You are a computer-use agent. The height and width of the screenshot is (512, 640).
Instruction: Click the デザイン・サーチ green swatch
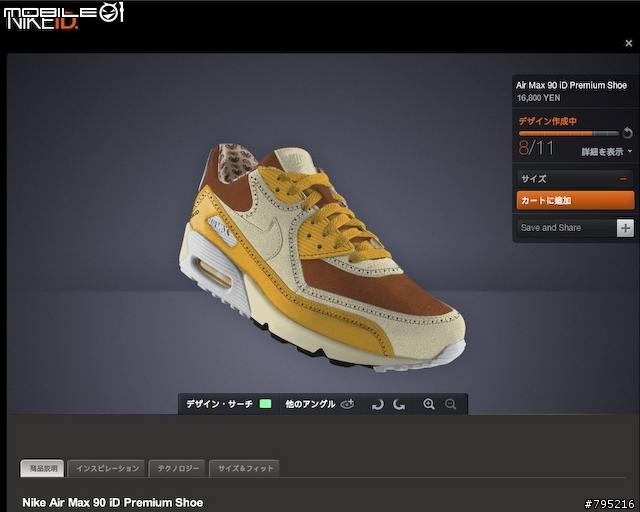(x=265, y=404)
